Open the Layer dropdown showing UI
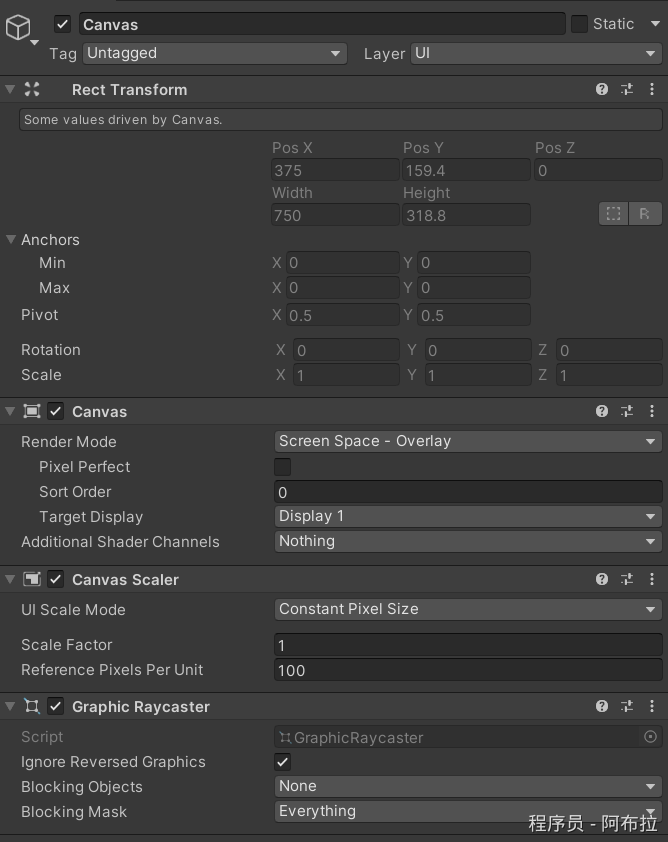This screenshot has width=668, height=842. click(x=535, y=53)
